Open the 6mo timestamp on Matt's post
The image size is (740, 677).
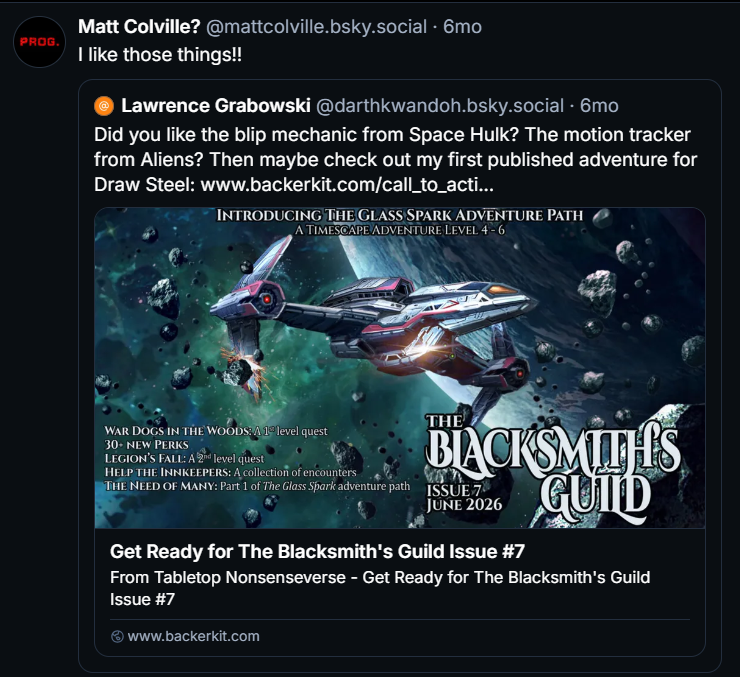click(x=462, y=26)
